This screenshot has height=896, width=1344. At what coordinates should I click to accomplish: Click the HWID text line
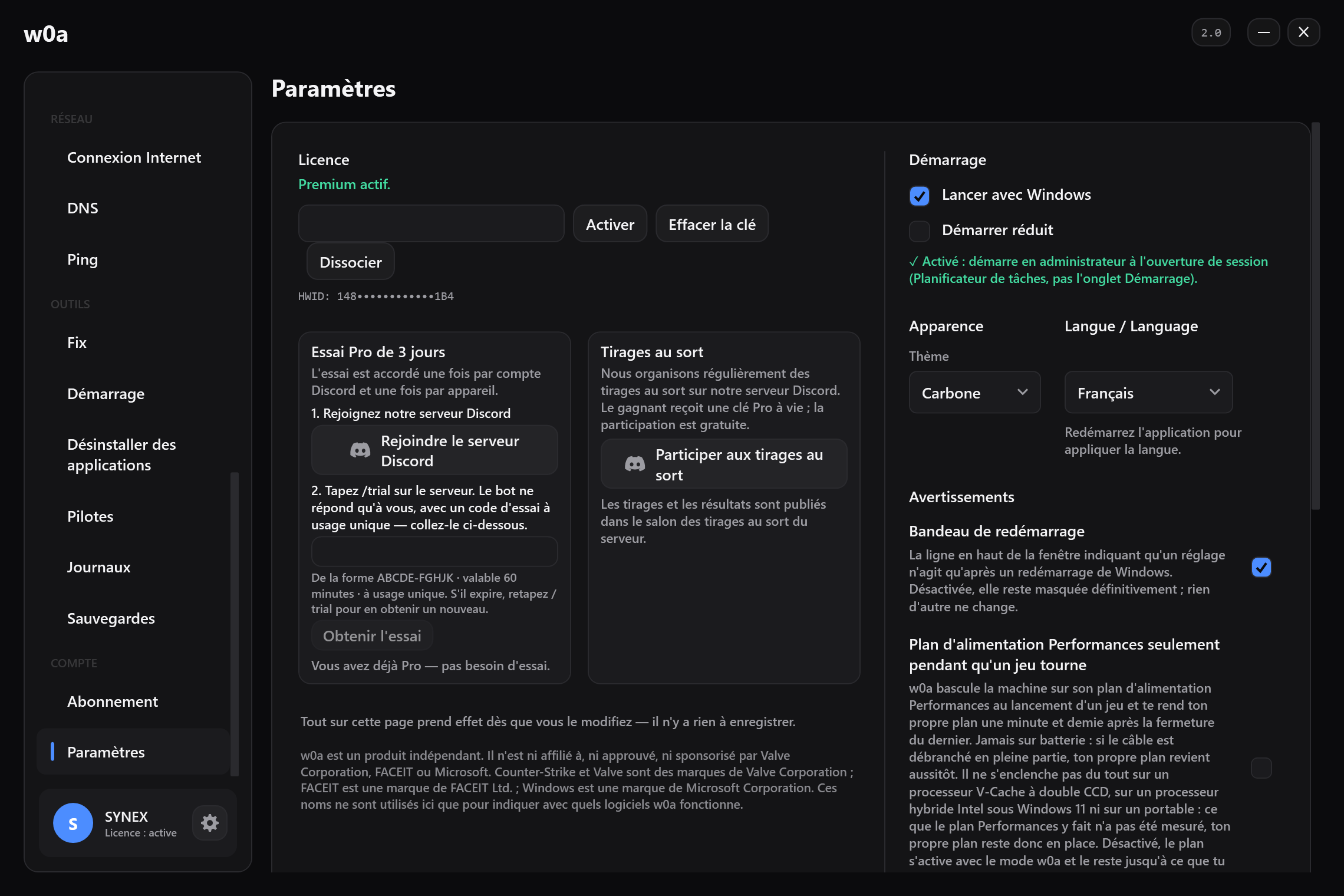pos(376,297)
